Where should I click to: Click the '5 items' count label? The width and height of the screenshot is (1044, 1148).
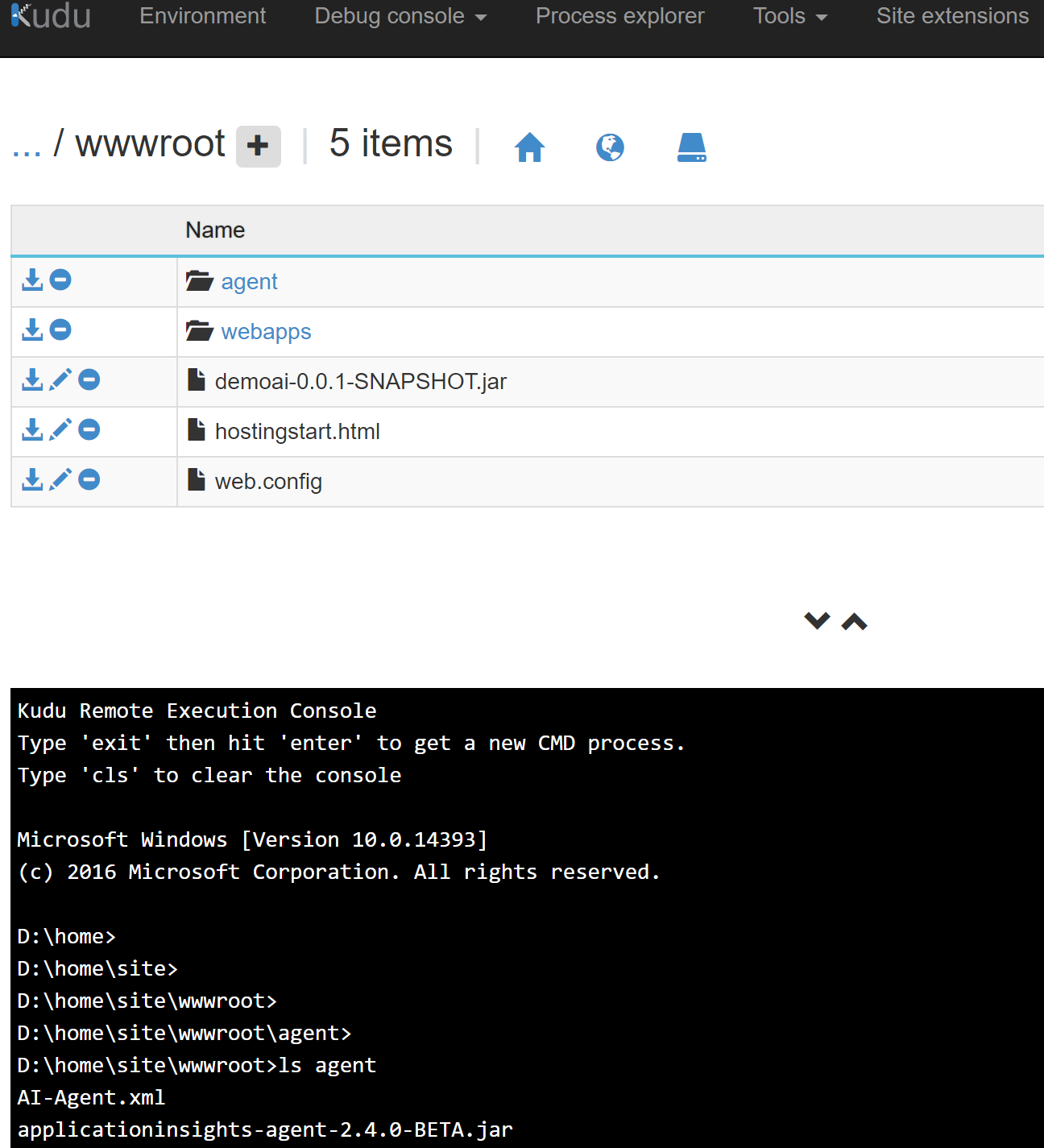point(391,143)
